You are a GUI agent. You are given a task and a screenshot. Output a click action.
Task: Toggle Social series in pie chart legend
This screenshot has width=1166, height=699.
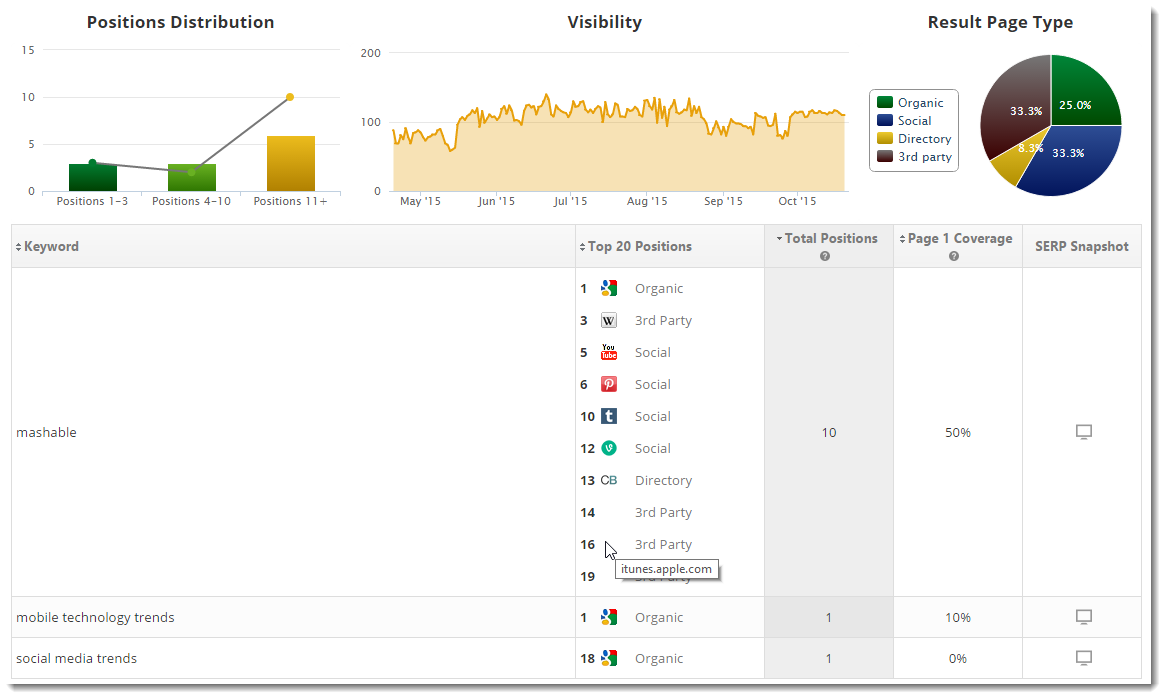point(914,121)
